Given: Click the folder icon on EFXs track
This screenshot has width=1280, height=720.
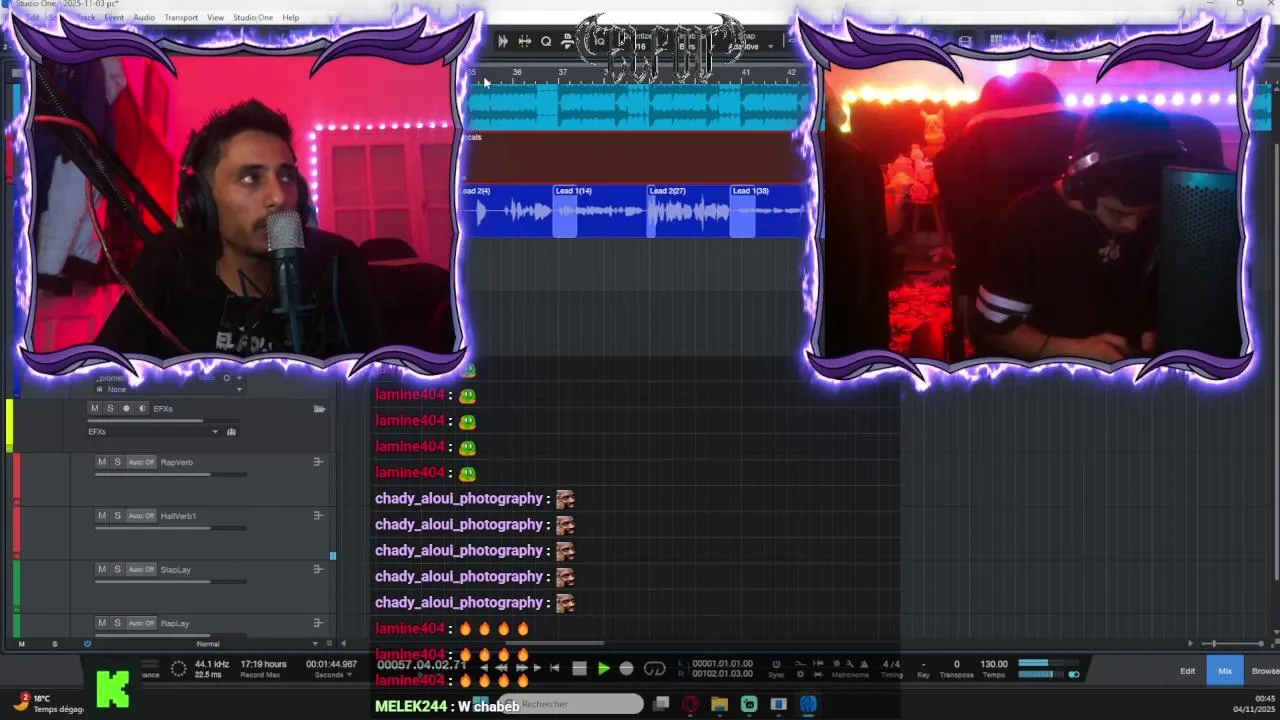Looking at the screenshot, I should (x=319, y=408).
